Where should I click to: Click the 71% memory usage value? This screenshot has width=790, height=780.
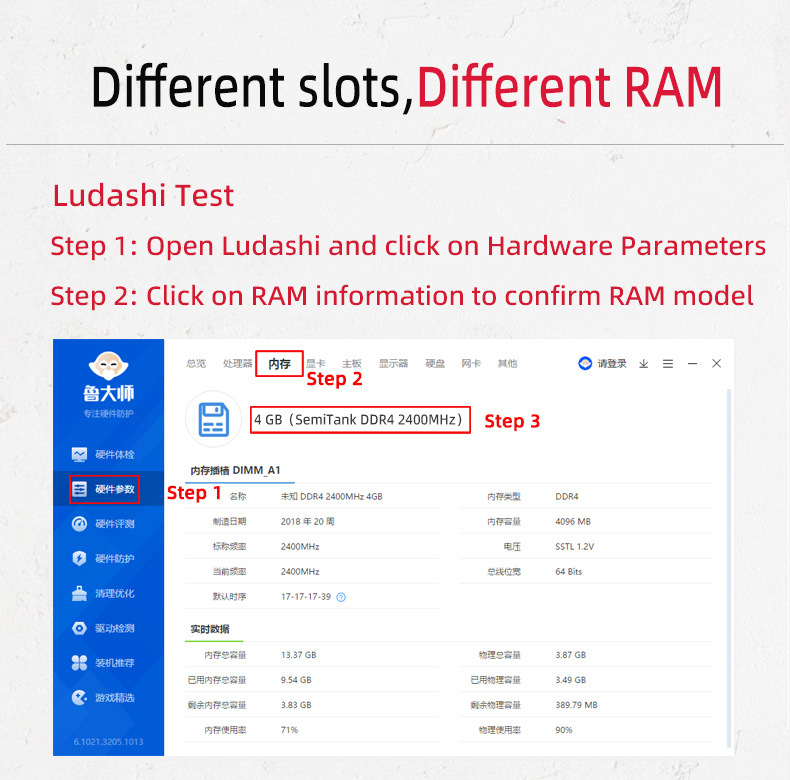[289, 730]
